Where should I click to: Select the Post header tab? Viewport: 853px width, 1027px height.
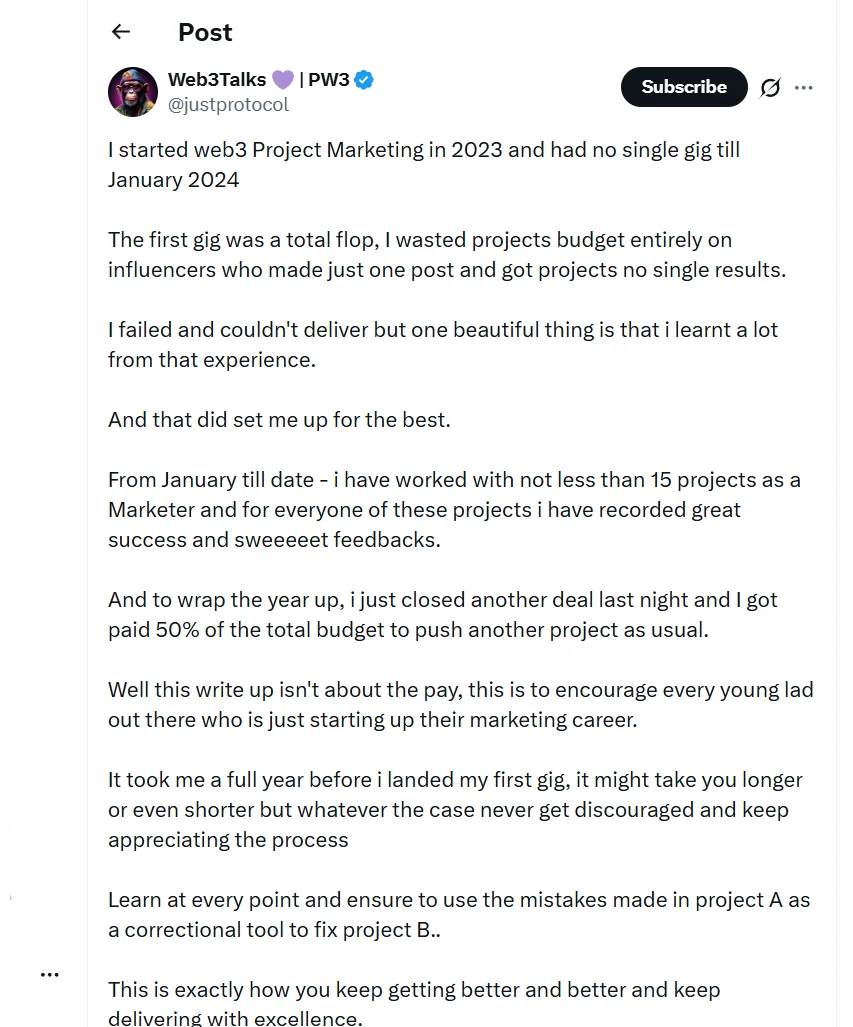[204, 32]
